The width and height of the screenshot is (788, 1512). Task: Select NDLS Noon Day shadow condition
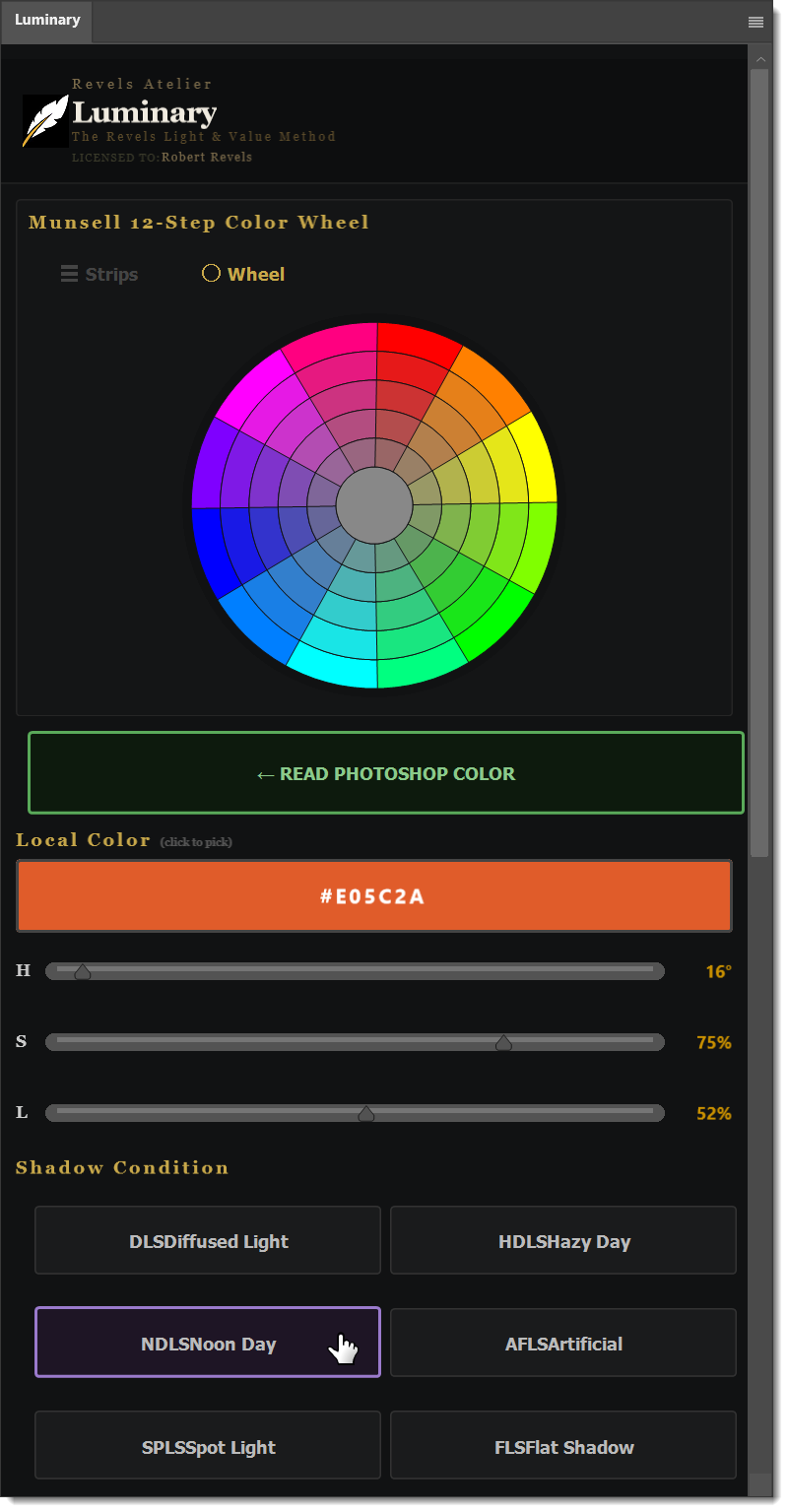coord(208,1343)
